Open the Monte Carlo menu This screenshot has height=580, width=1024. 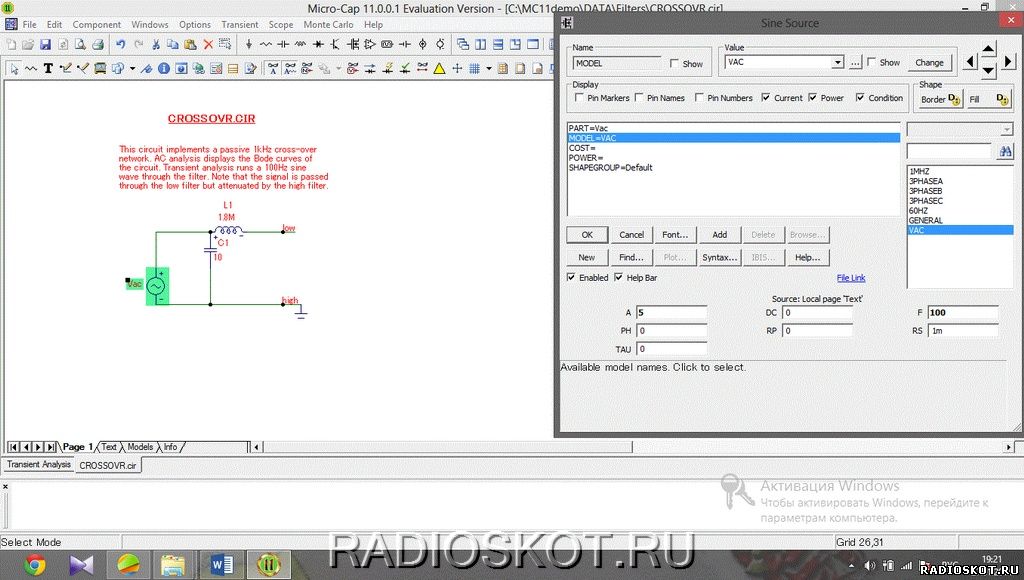[x=328, y=25]
